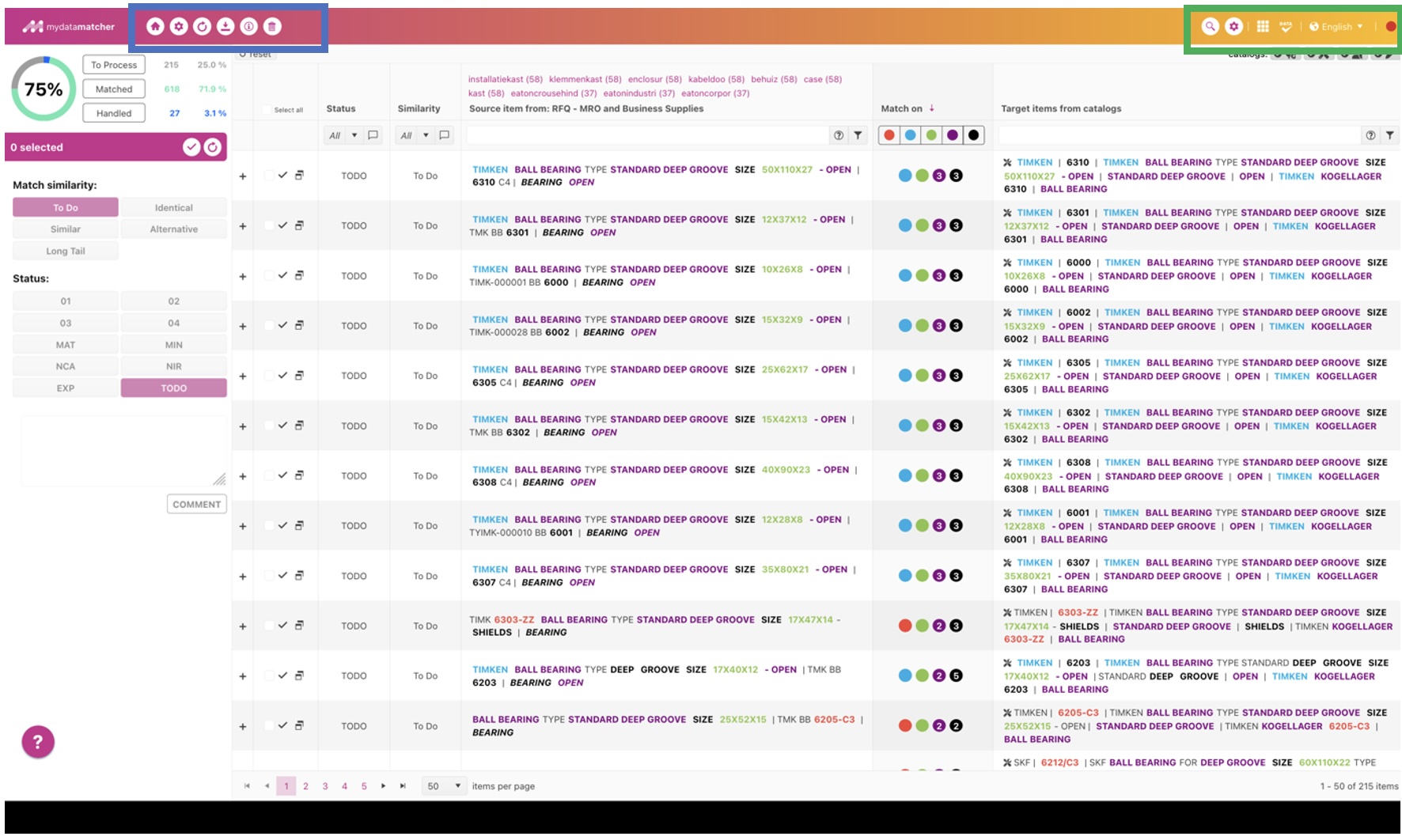1402x840 pixels.
Task: Open the info icon in the top toolbar
Action: 248,27
